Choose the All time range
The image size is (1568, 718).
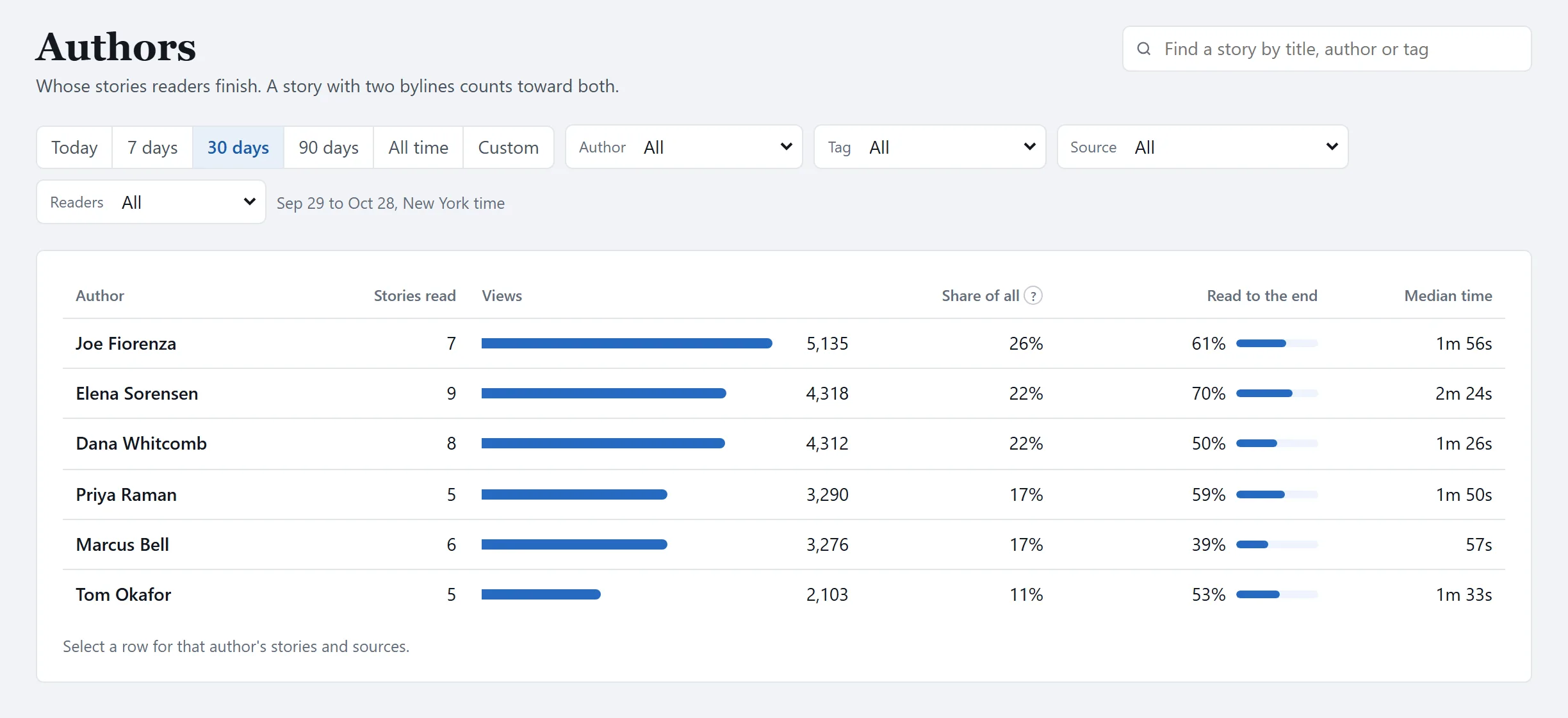[x=418, y=147]
